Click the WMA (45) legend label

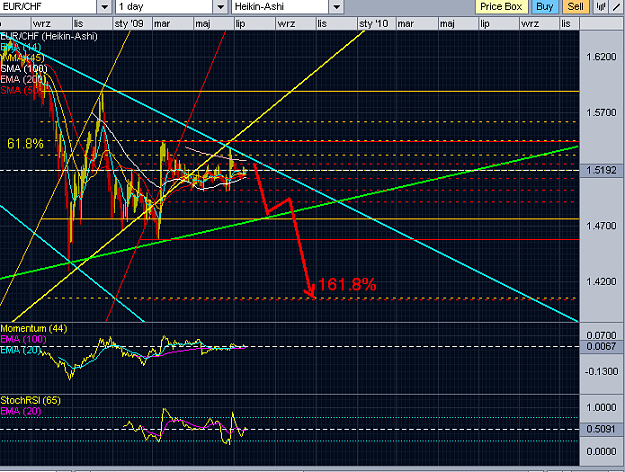tap(22, 58)
